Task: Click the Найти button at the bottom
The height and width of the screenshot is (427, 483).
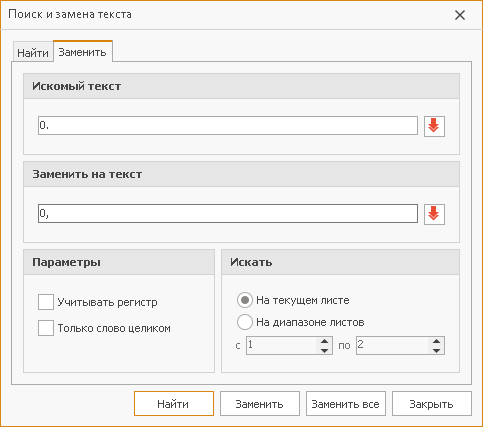Action: point(174,404)
